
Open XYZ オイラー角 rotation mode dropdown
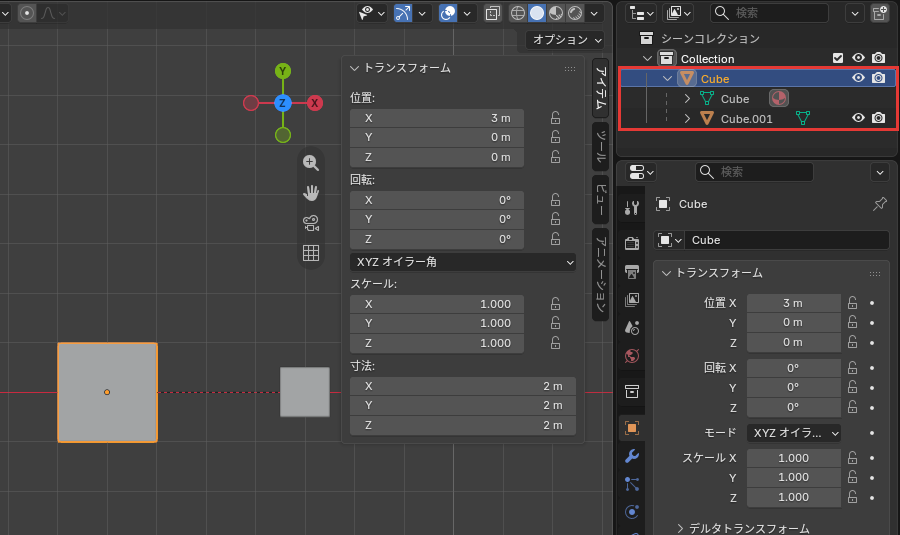pos(463,262)
